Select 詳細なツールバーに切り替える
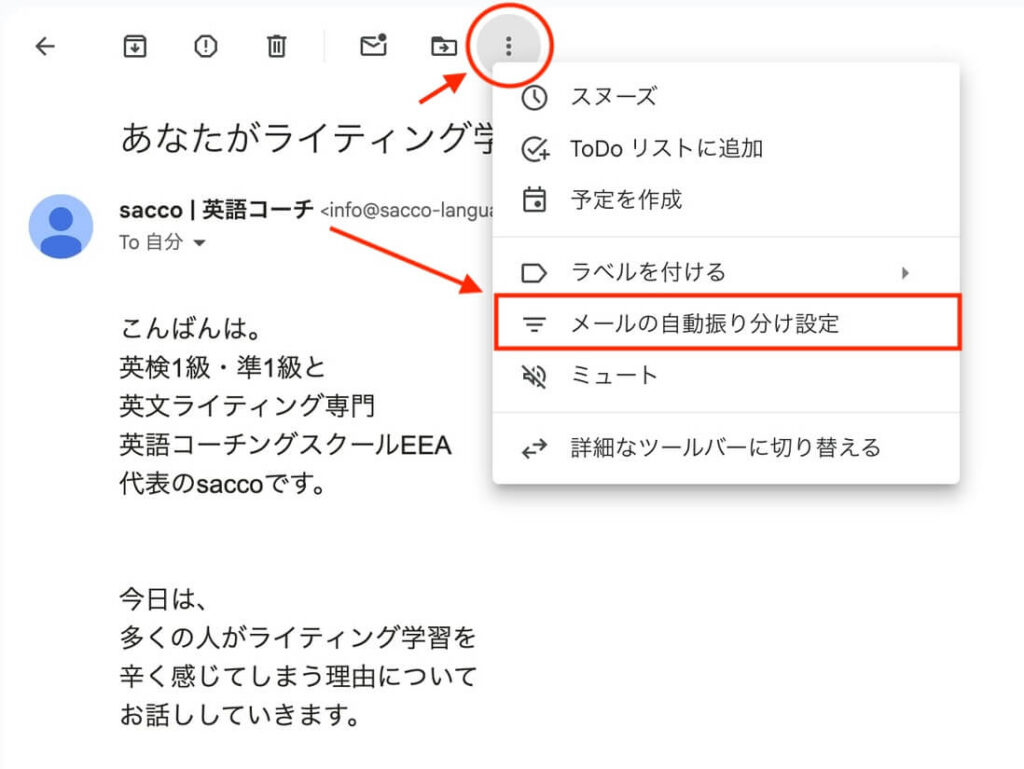The image size is (1024, 769). [725, 447]
